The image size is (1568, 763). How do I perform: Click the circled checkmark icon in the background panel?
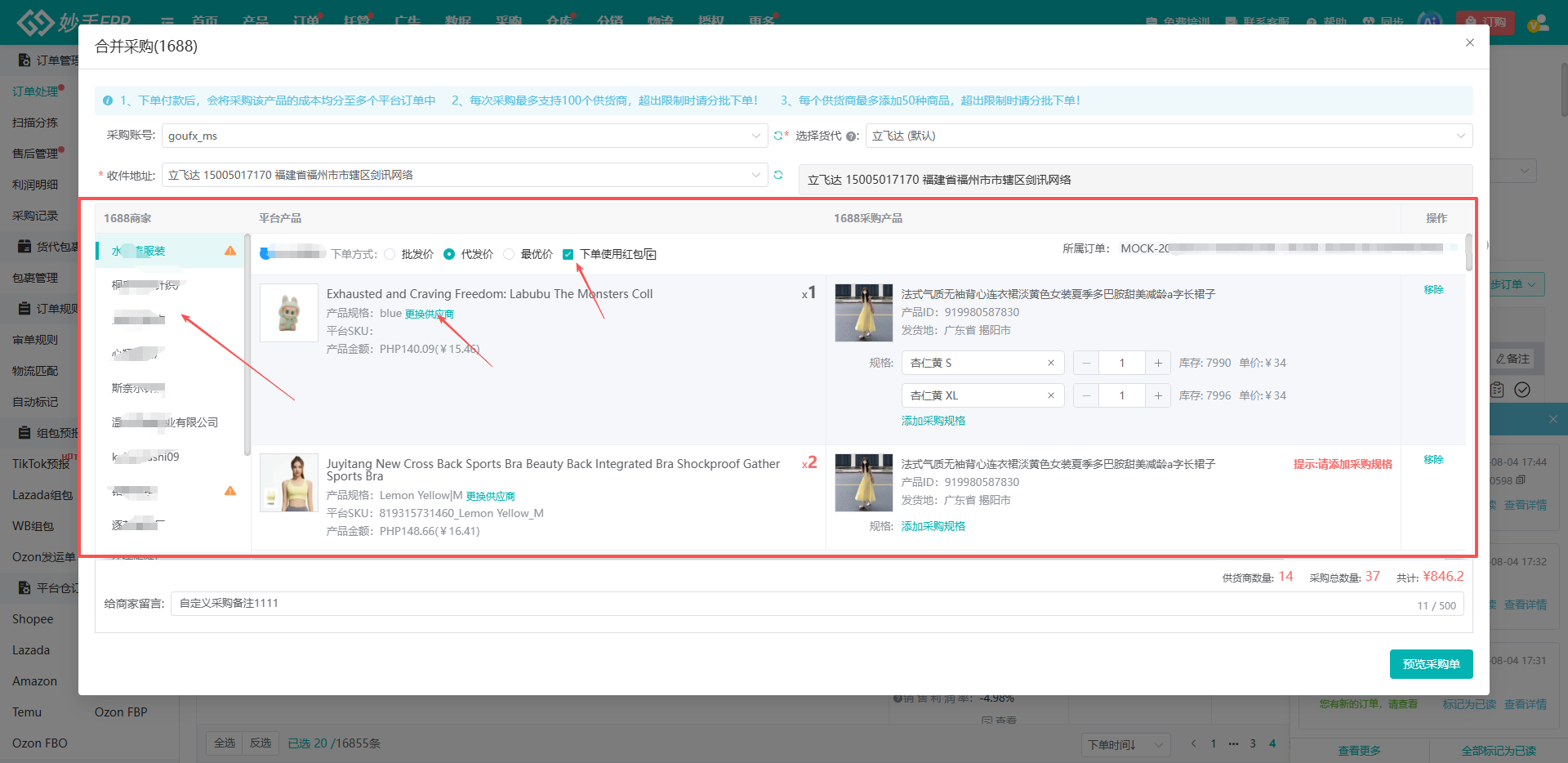point(1522,390)
